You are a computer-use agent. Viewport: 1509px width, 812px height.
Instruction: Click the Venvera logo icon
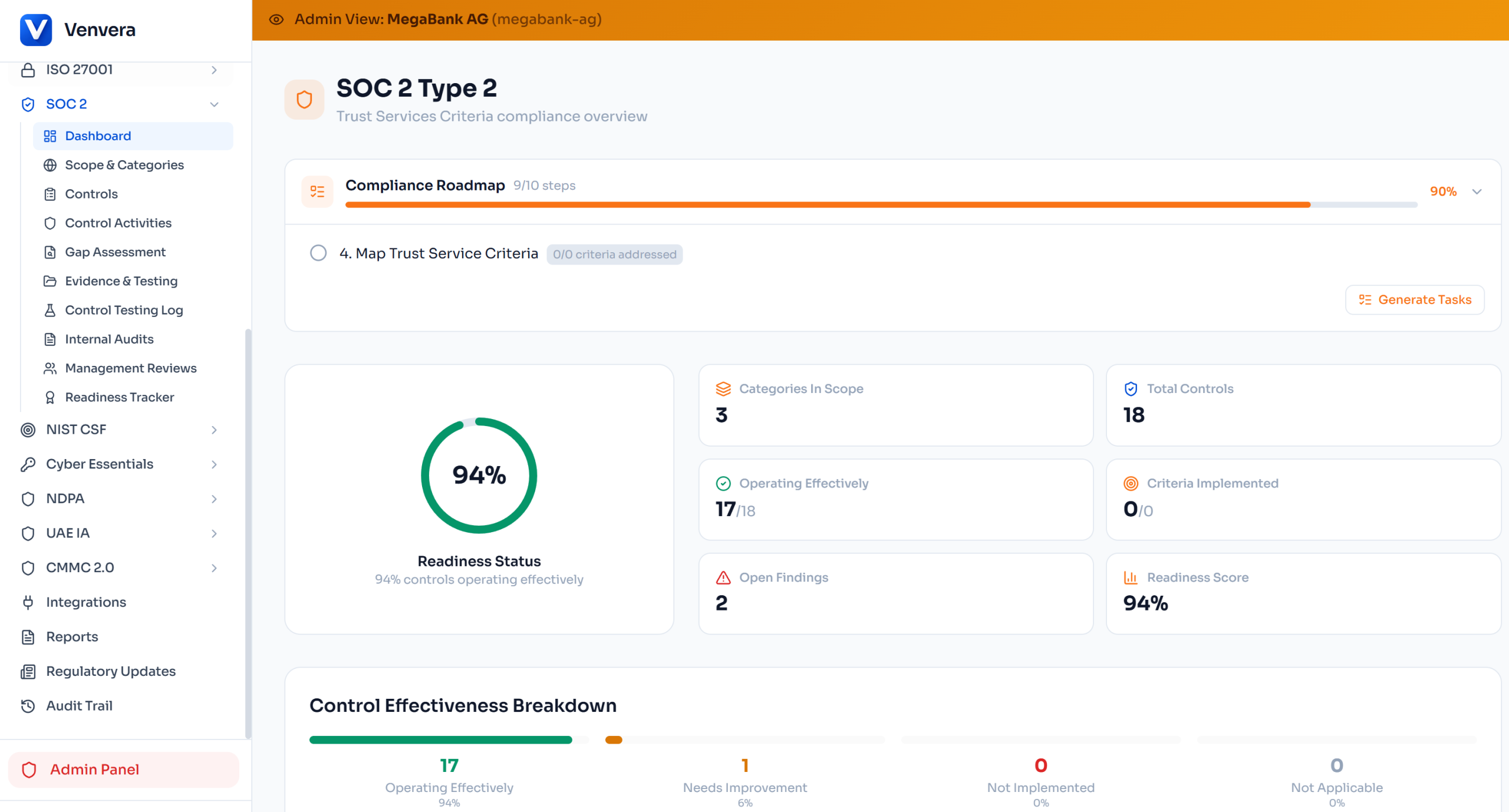(36, 29)
